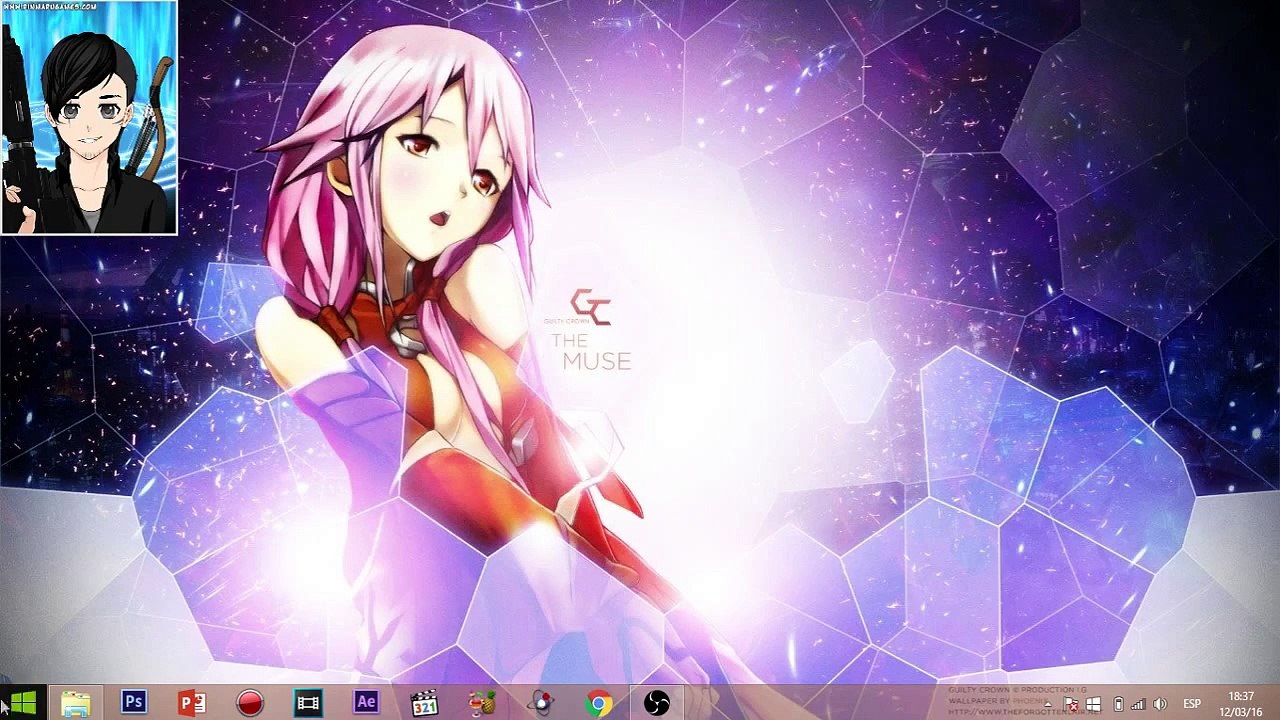Screen dimensions: 1280x720
Task: Launch Google Chrome from the taskbar
Action: (x=599, y=703)
